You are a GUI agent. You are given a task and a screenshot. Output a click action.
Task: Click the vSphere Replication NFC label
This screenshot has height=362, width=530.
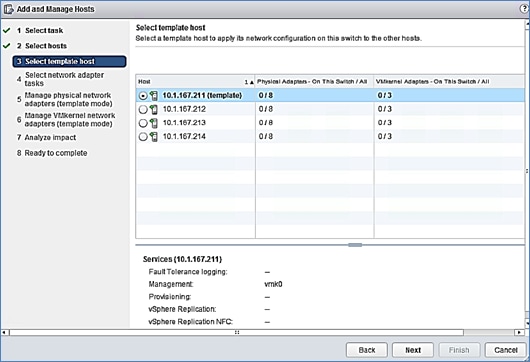(x=191, y=321)
